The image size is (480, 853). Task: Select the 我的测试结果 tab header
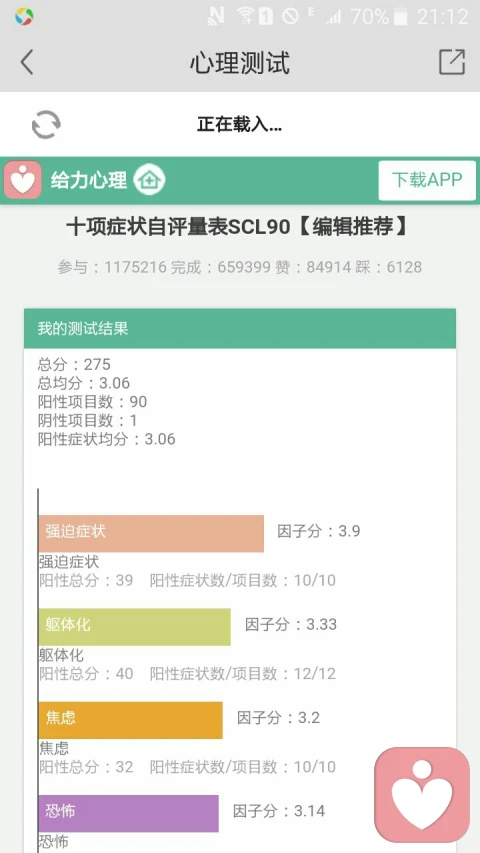tap(239, 329)
